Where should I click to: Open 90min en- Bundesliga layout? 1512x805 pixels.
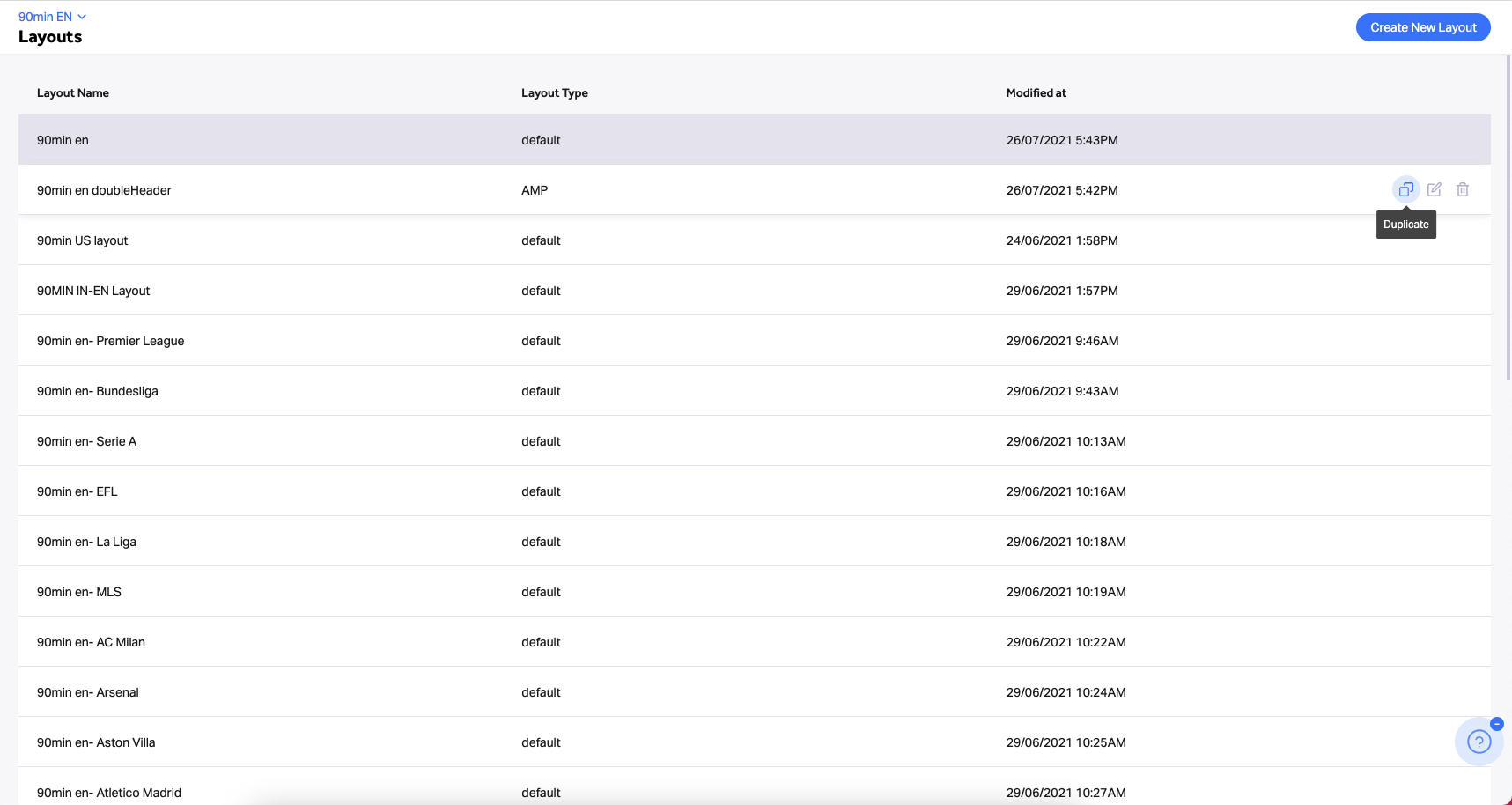755,391
